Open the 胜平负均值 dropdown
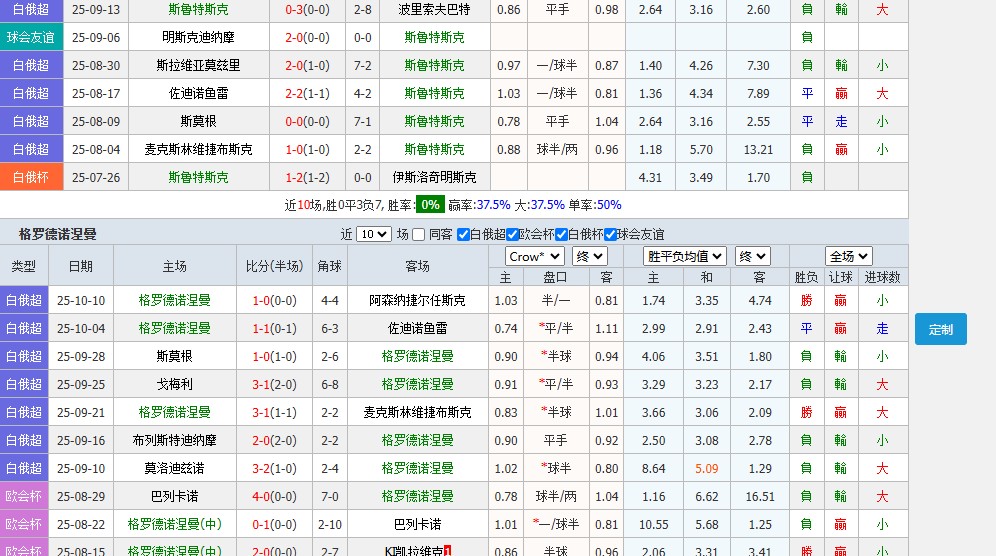Screen dimensions: 996x556 tap(685, 256)
